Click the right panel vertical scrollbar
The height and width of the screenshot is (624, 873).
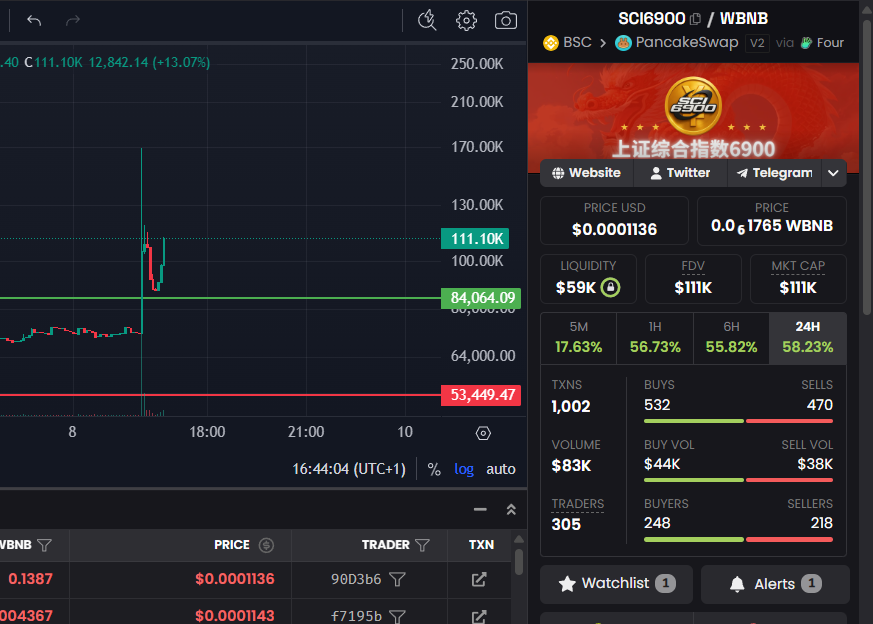tap(867, 167)
